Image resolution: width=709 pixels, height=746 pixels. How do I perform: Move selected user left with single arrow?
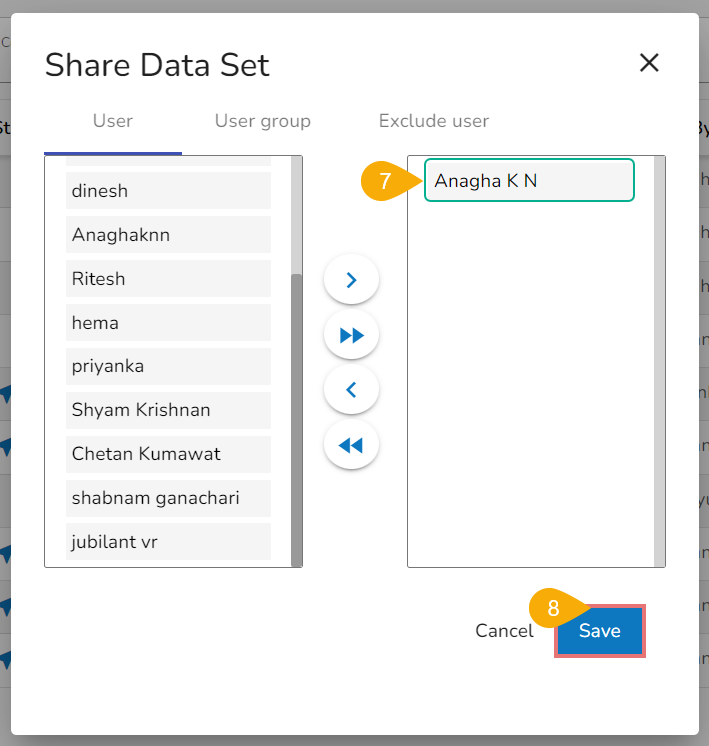pos(351,390)
